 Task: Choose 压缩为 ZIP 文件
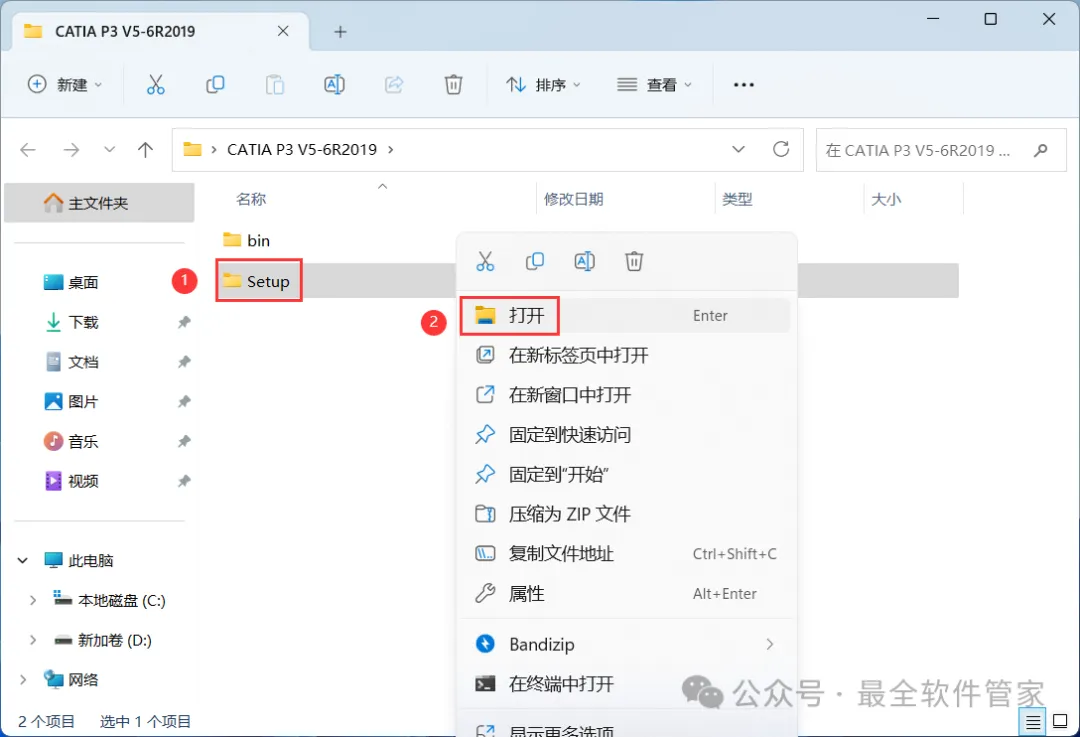point(625,514)
